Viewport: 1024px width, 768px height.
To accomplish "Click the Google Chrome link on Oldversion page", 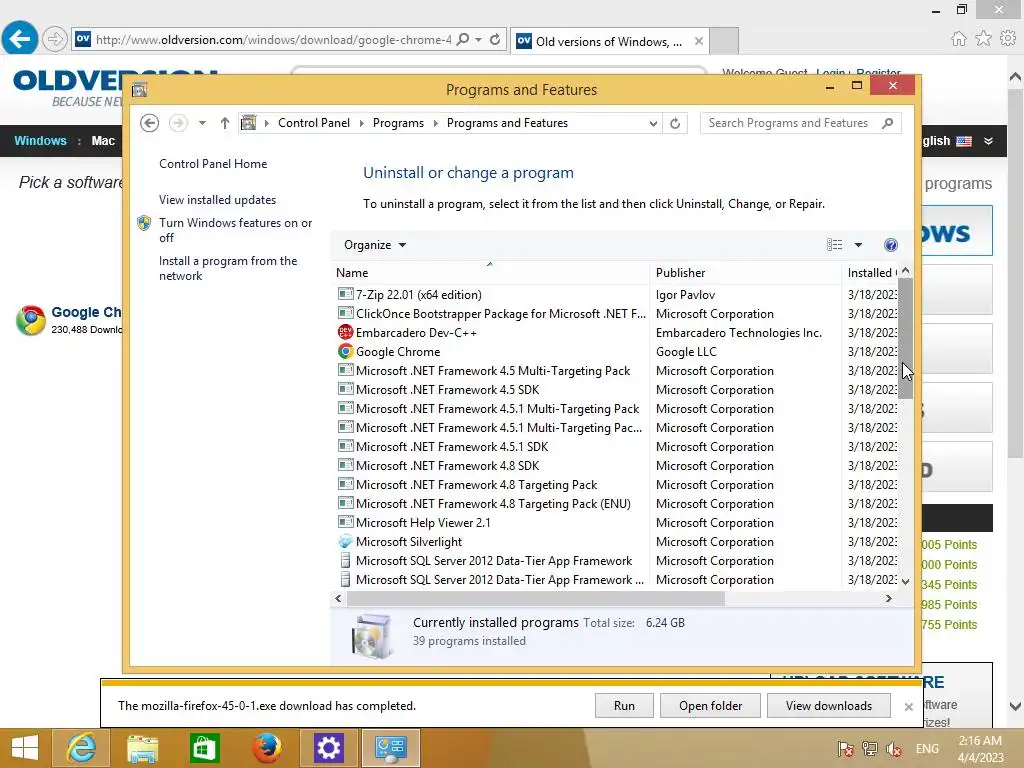I will coord(86,312).
